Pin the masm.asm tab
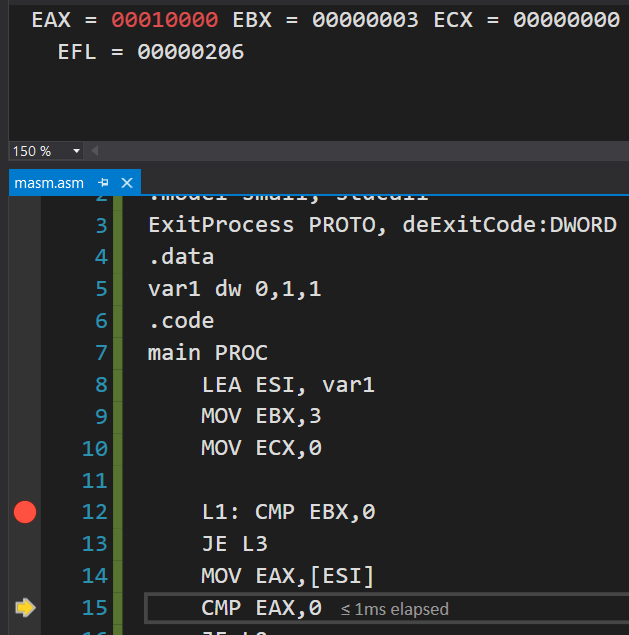This screenshot has width=629, height=635. pos(103,183)
